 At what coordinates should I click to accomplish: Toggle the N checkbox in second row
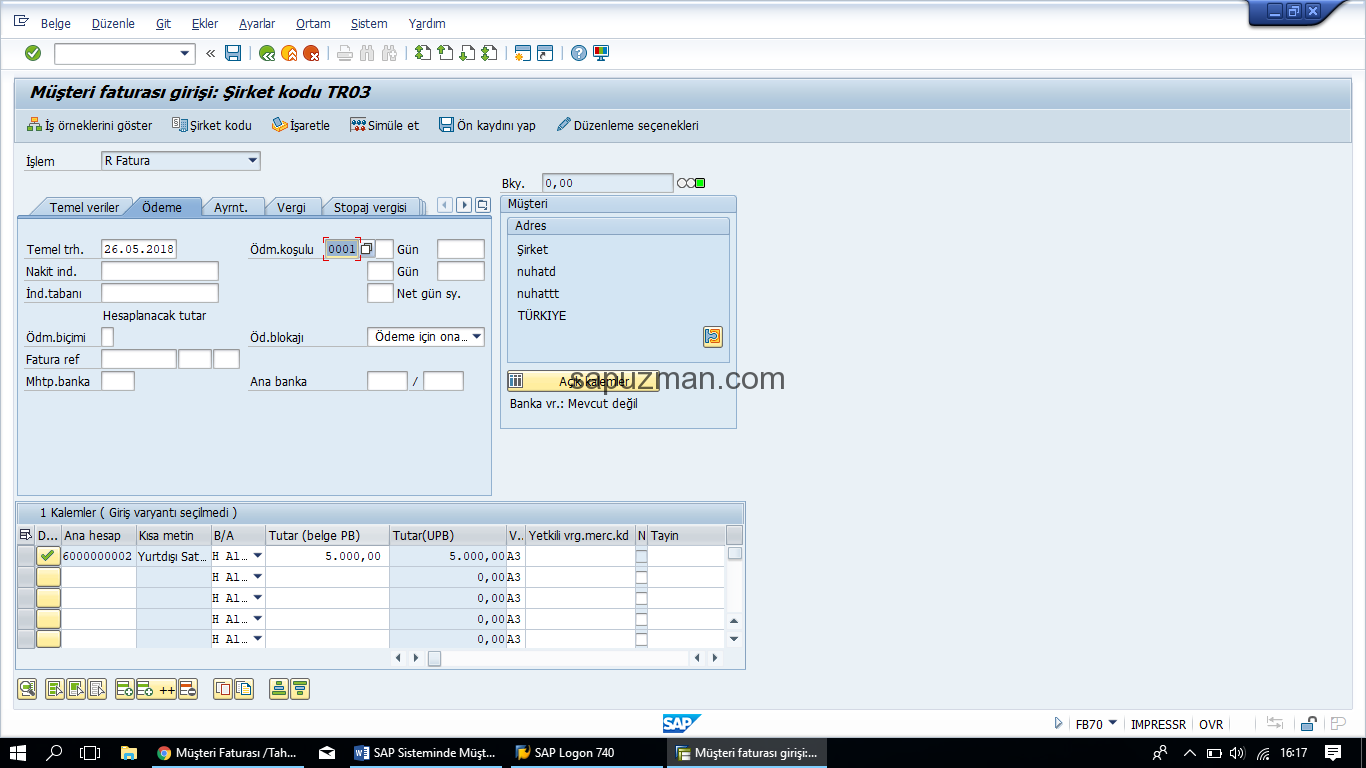641,577
